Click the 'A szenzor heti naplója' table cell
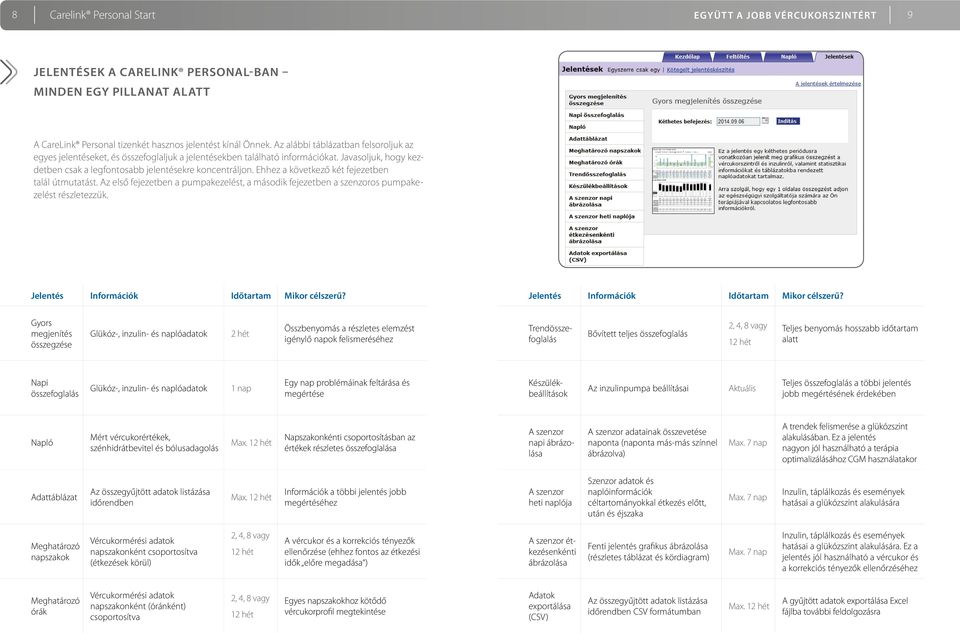The height and width of the screenshot is (634, 960). coord(550,497)
